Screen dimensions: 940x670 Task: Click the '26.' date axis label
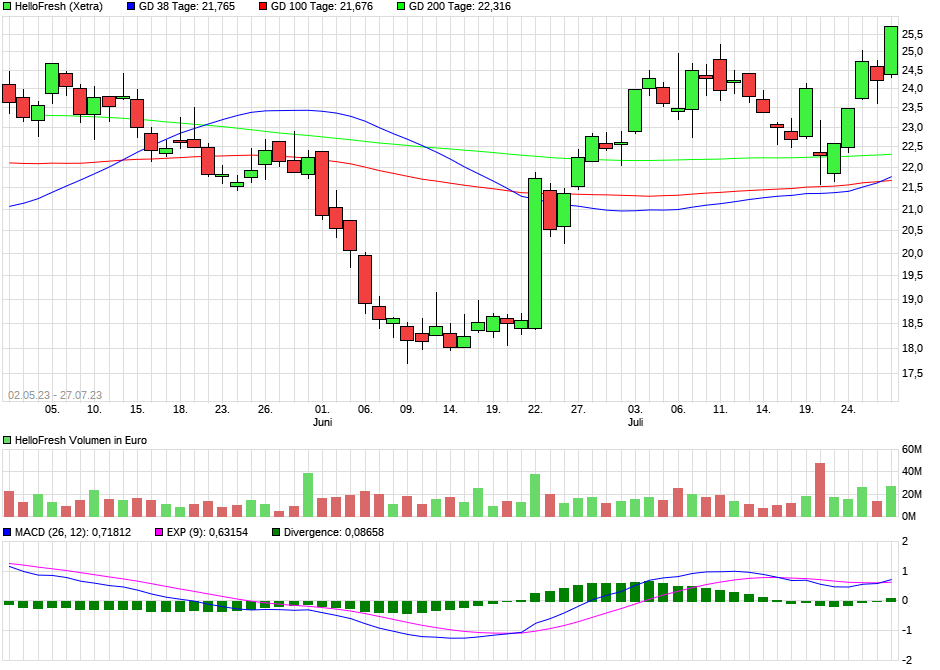coord(265,409)
